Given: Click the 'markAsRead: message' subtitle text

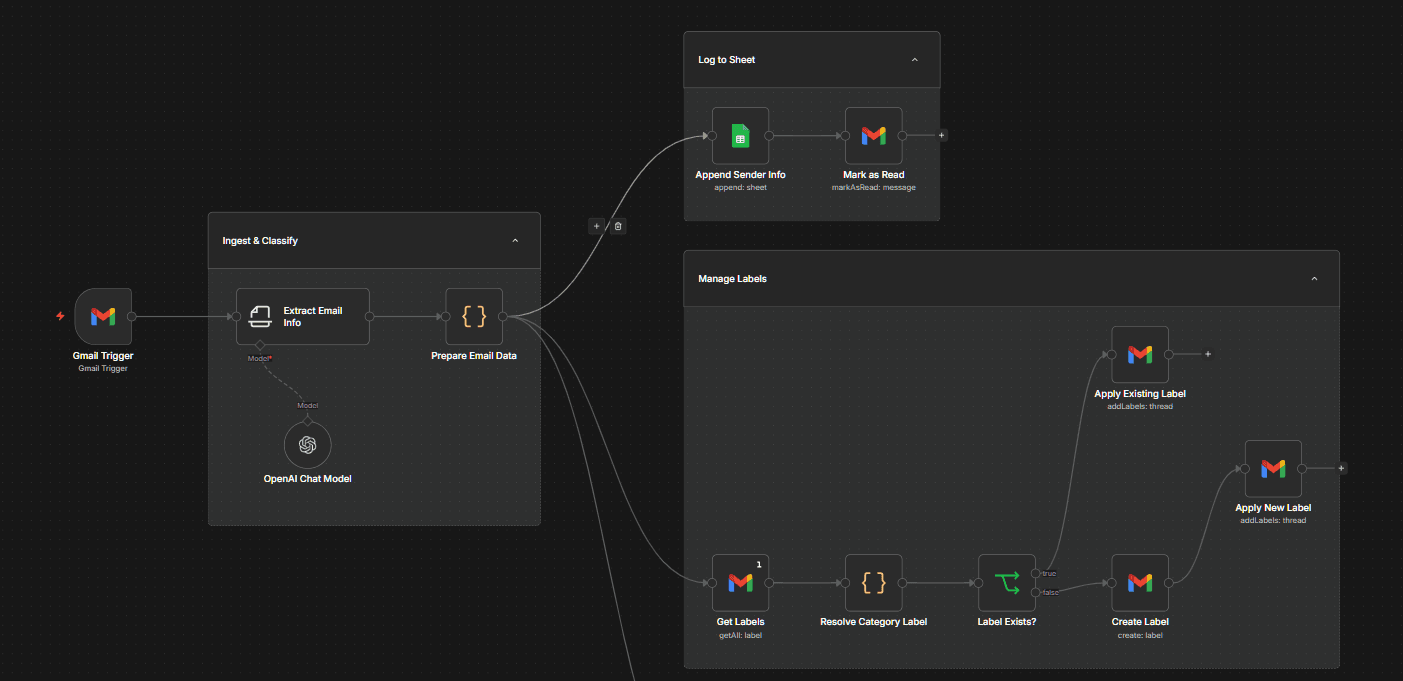Looking at the screenshot, I should tap(874, 187).
